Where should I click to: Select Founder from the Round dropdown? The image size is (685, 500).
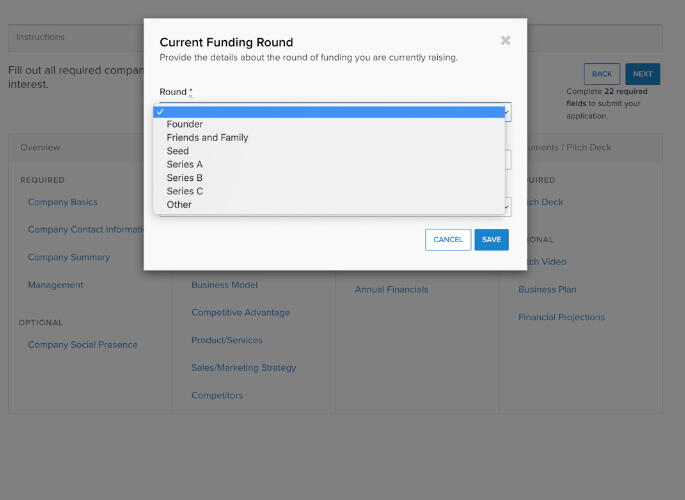[x=185, y=124]
